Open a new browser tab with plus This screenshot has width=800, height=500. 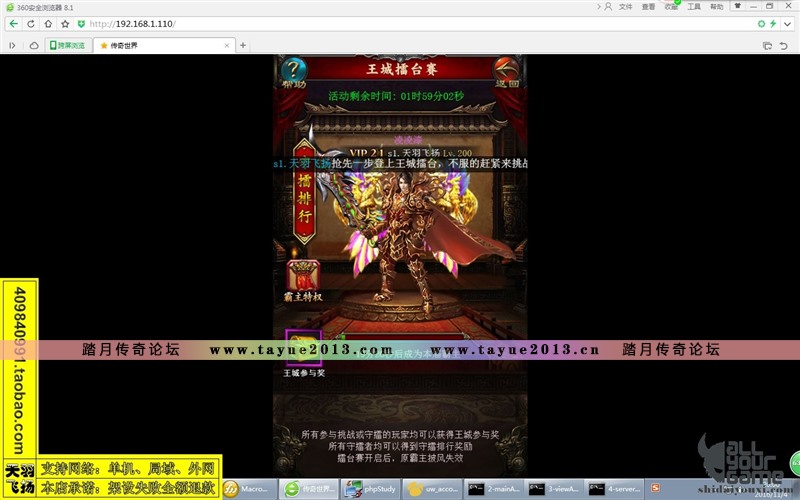(243, 45)
